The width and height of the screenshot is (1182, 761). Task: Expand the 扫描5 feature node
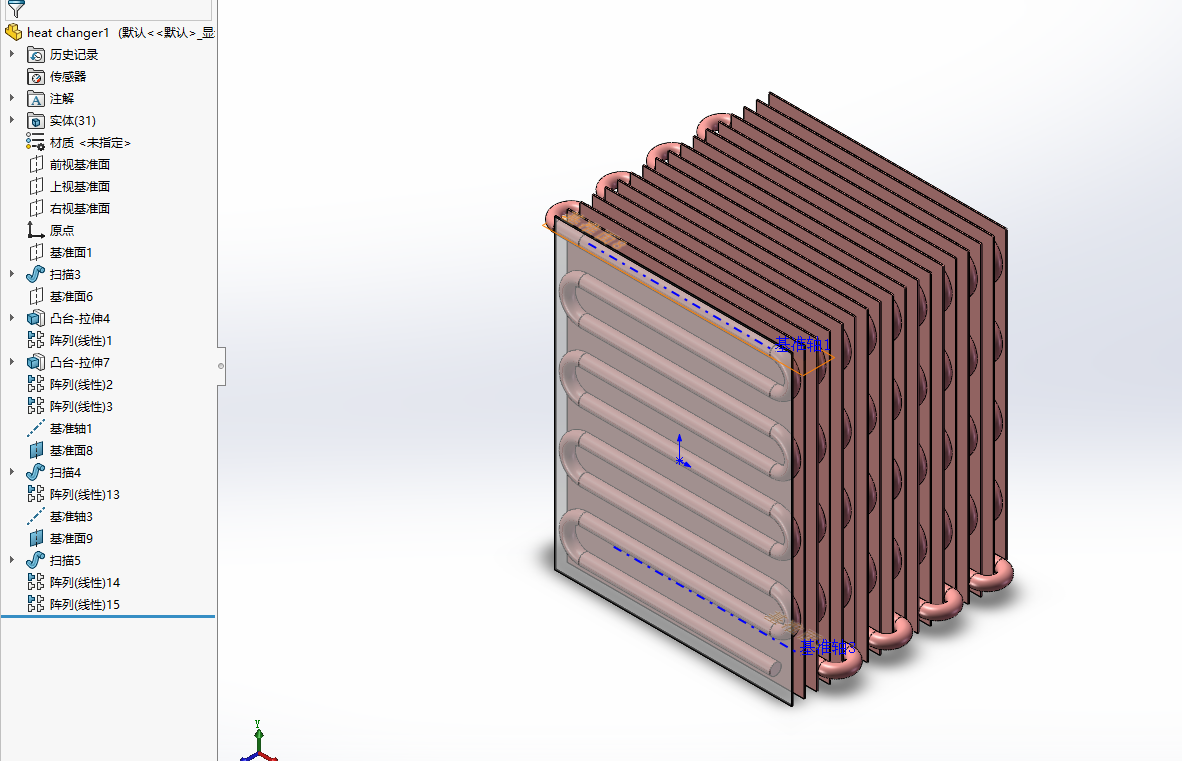point(12,561)
